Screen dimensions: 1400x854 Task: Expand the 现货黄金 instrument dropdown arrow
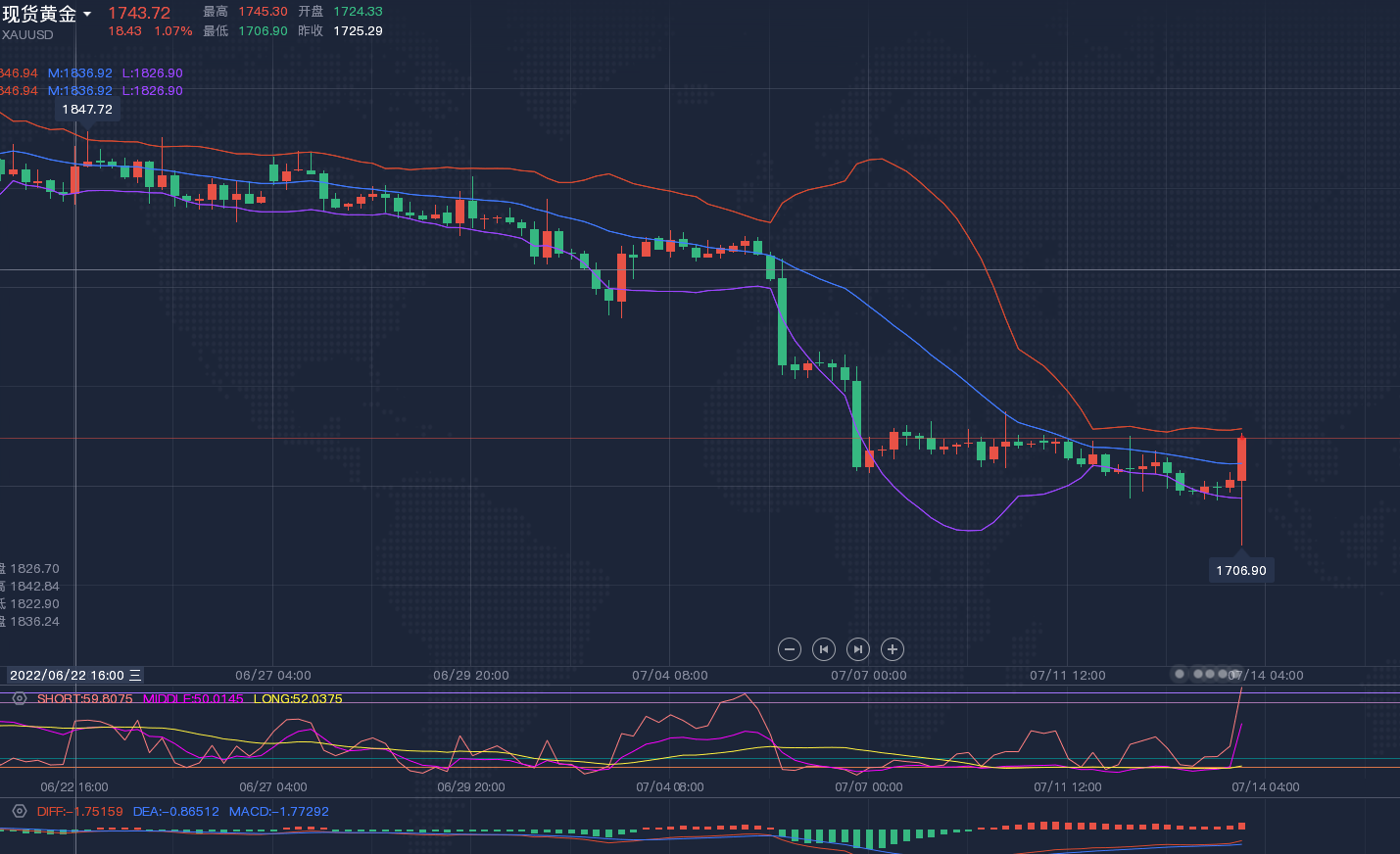(87, 15)
